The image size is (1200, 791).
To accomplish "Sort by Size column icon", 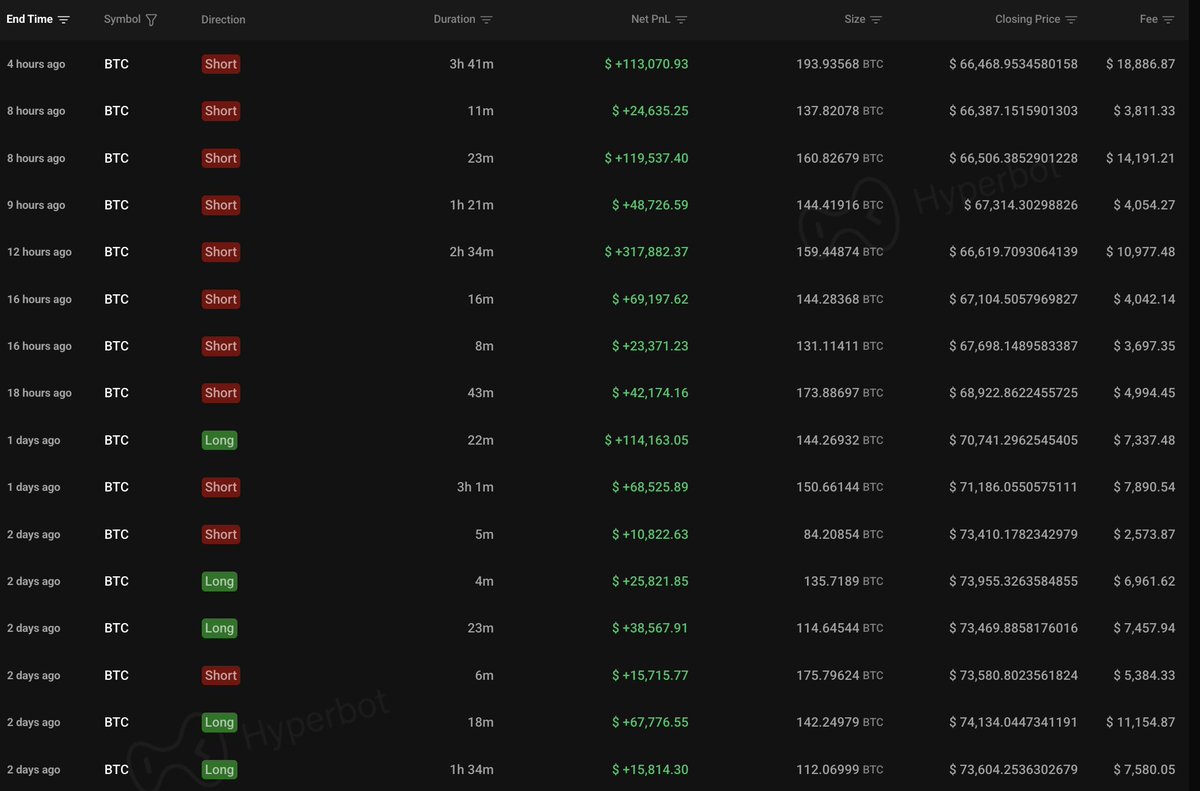I will (x=876, y=20).
